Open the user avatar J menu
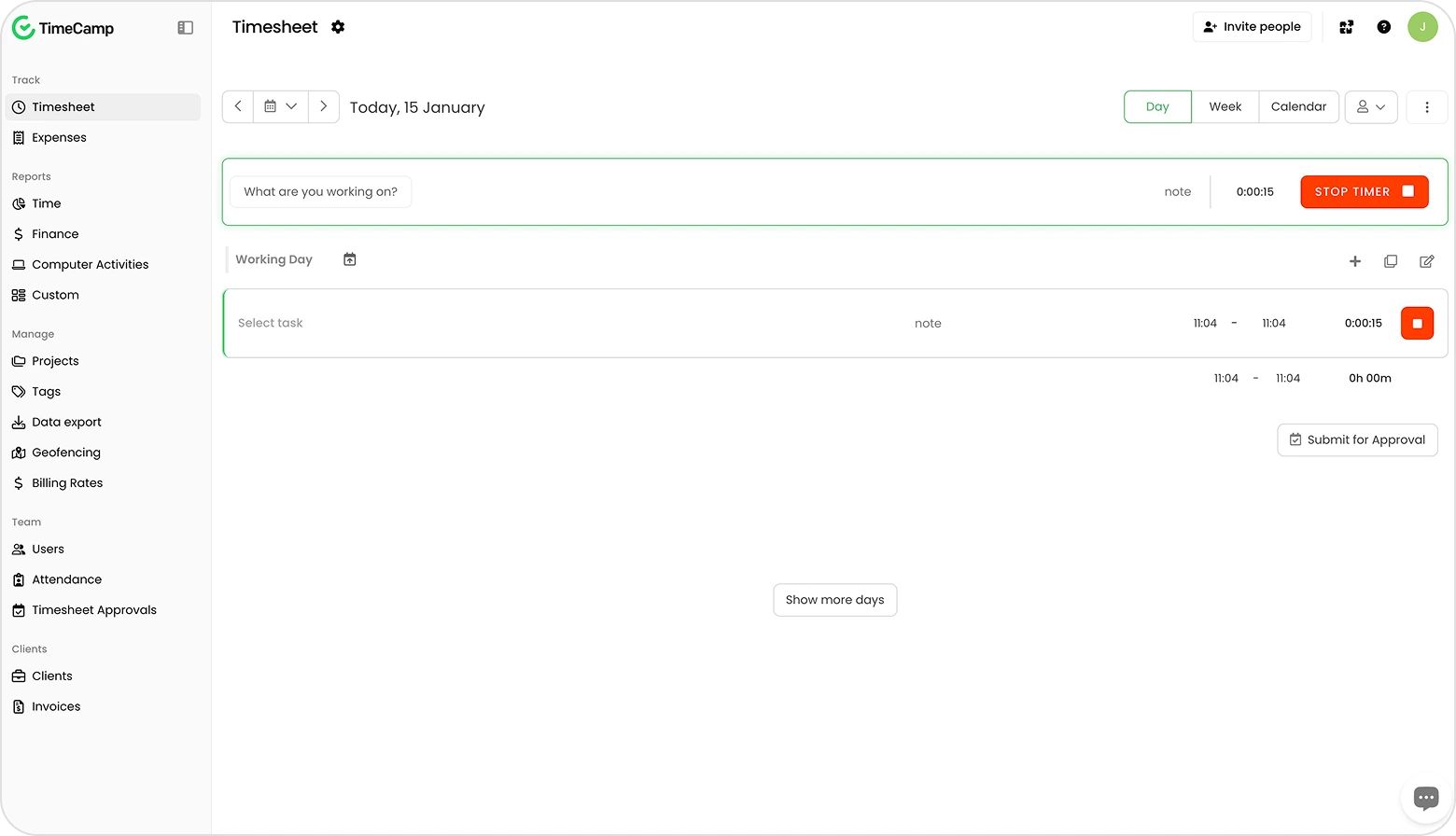The image size is (1456, 836). 1422,27
